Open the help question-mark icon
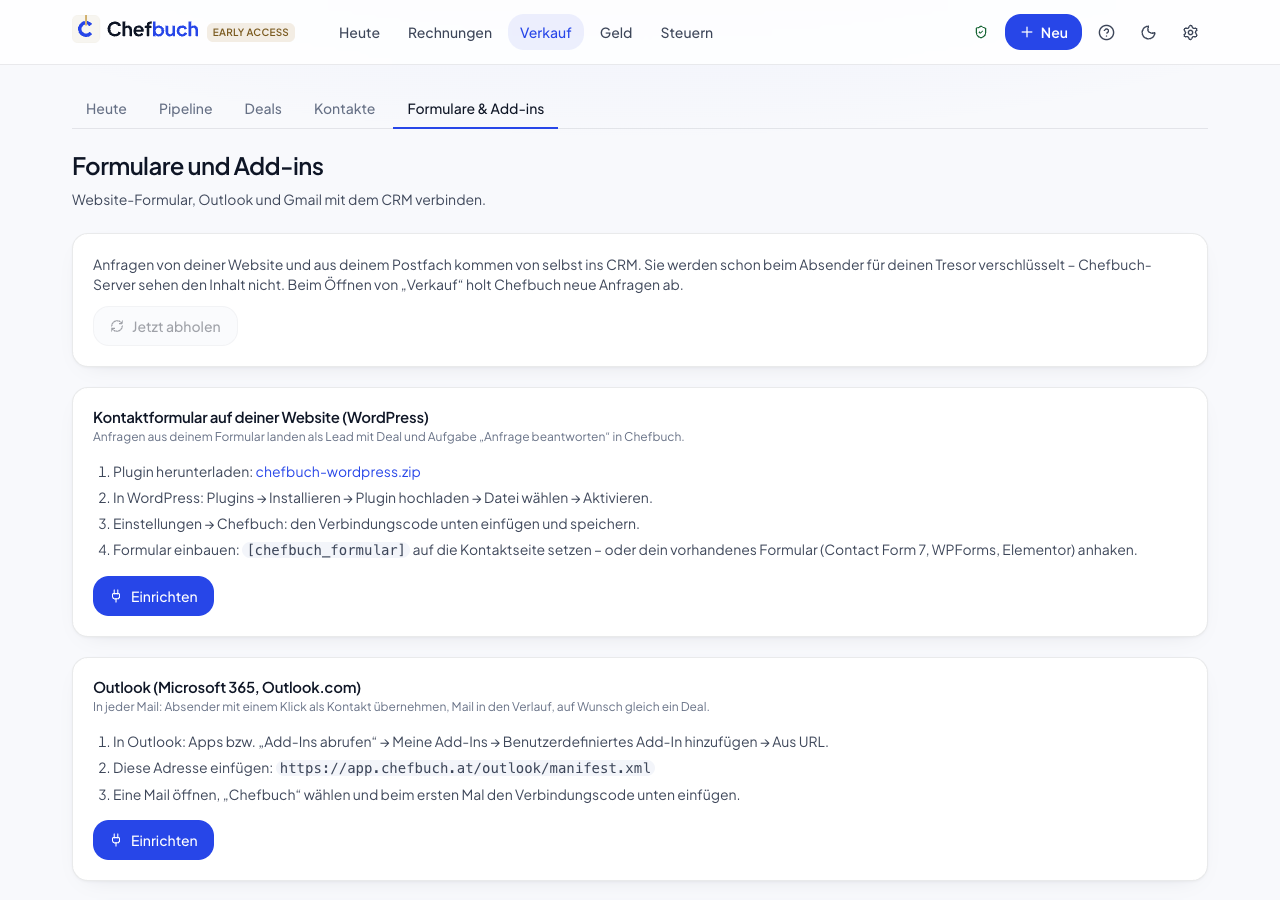Screen dimensions: 1280x900 pos(1106,32)
